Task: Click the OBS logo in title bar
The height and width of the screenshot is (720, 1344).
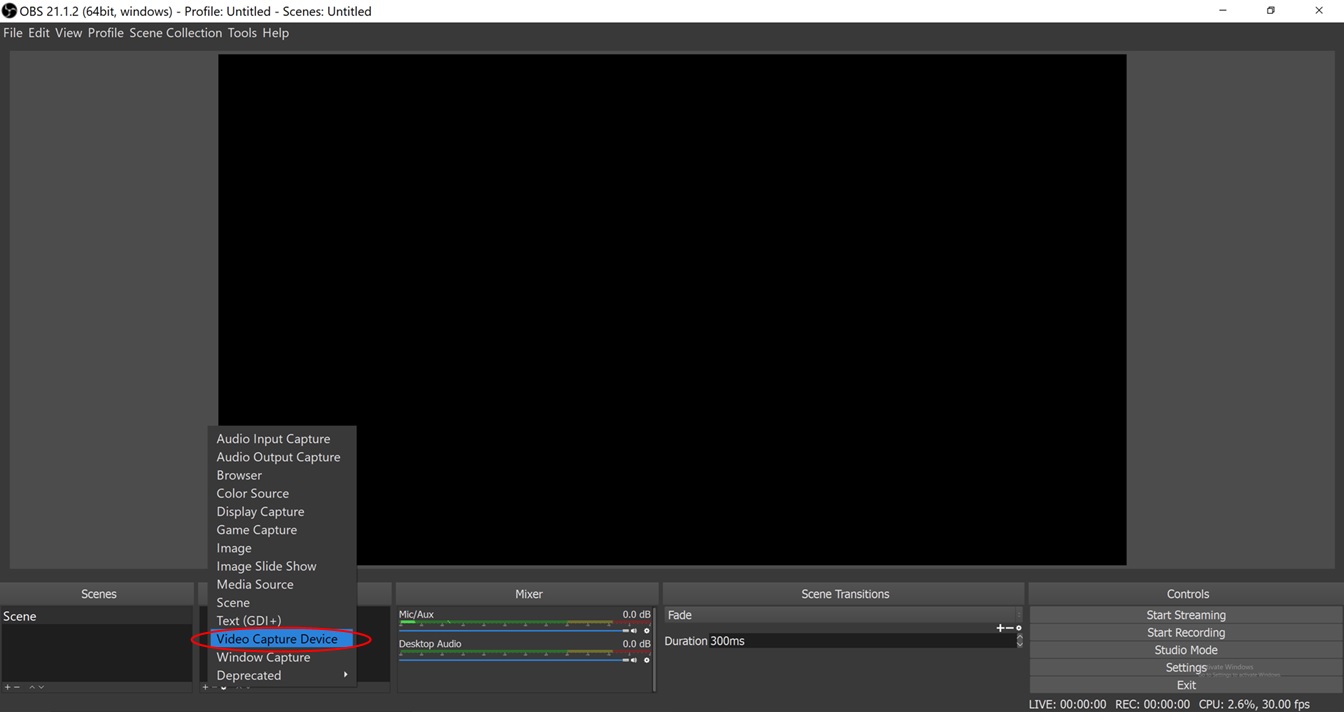Action: point(9,11)
